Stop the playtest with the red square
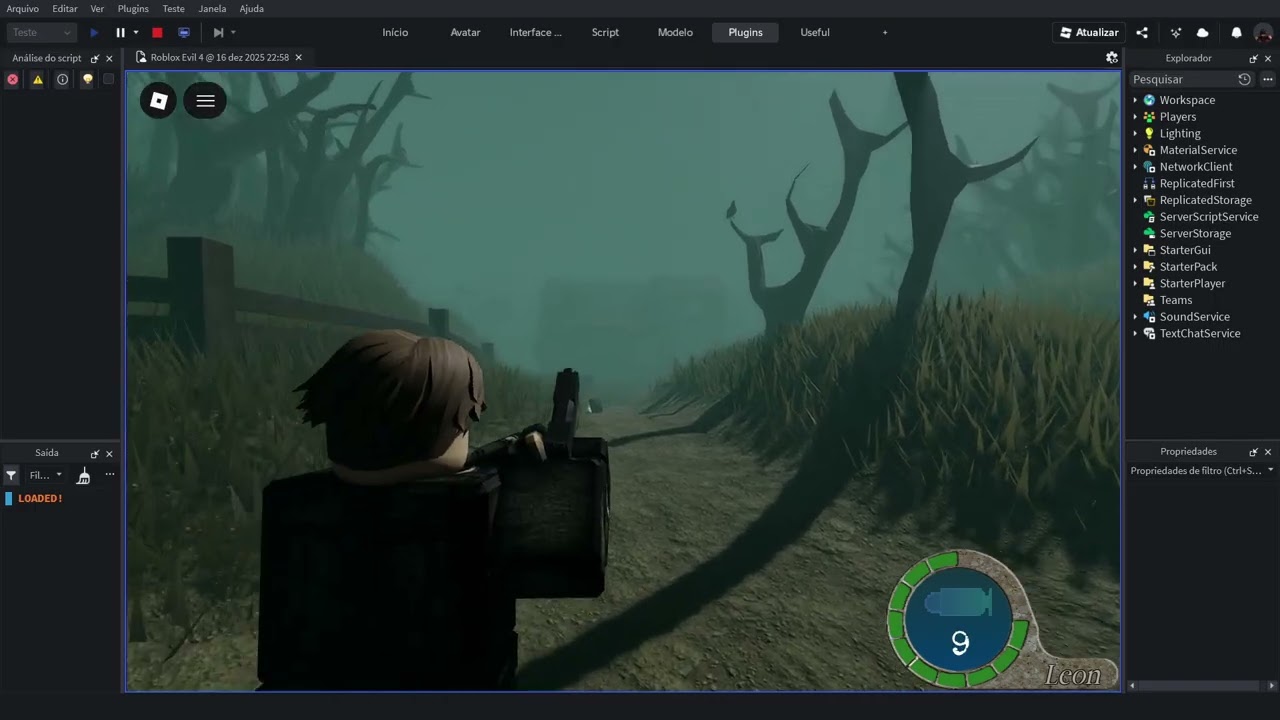 (157, 33)
